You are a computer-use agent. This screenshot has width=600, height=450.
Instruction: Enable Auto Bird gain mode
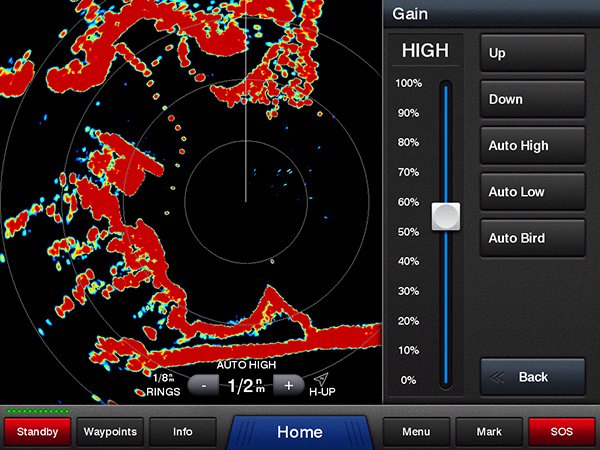click(x=532, y=238)
